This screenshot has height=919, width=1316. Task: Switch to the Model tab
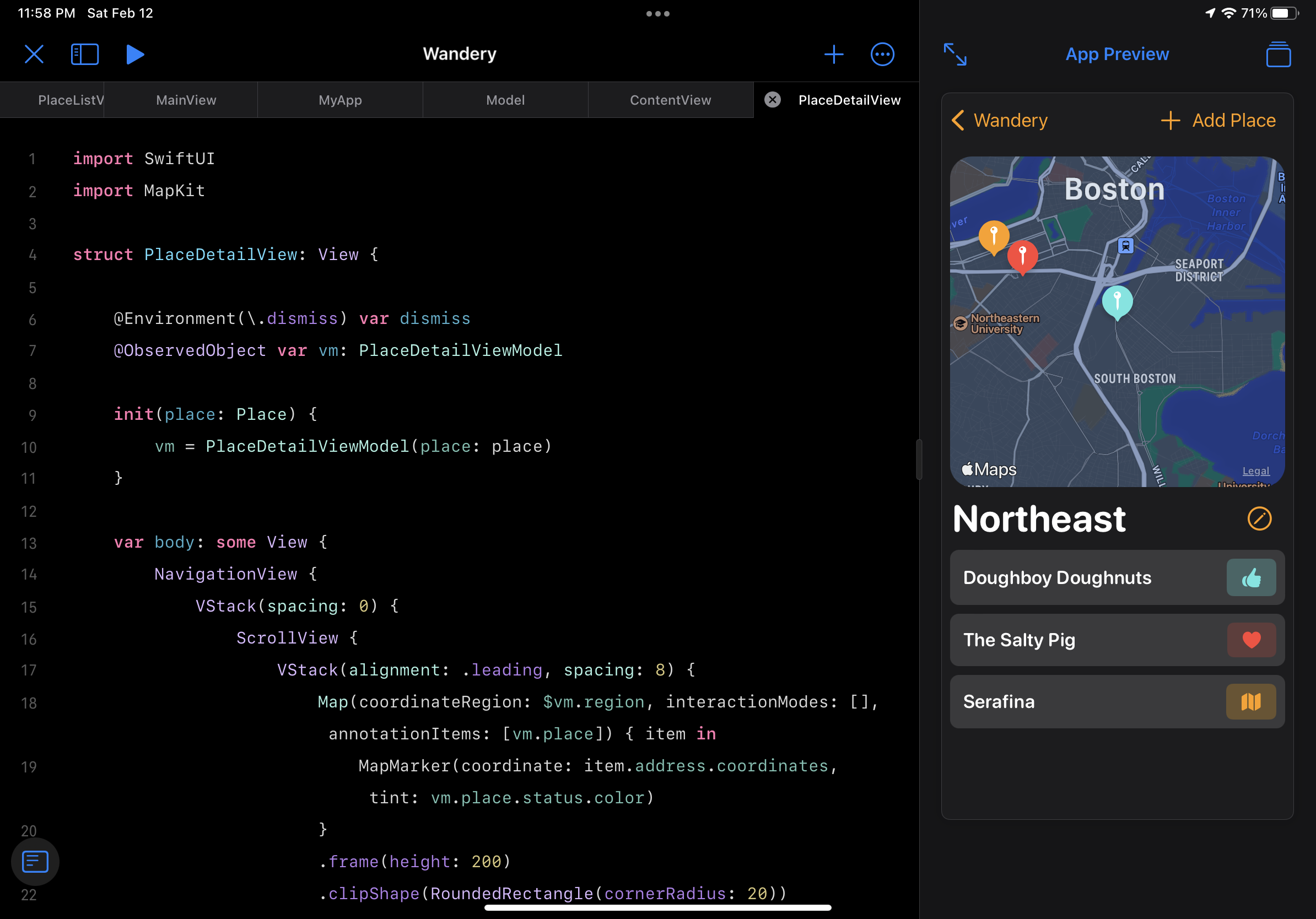pyautogui.click(x=505, y=100)
